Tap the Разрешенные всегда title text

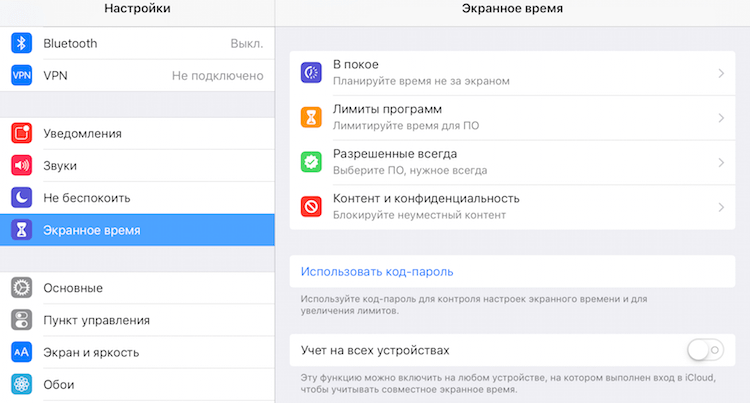[x=395, y=154]
